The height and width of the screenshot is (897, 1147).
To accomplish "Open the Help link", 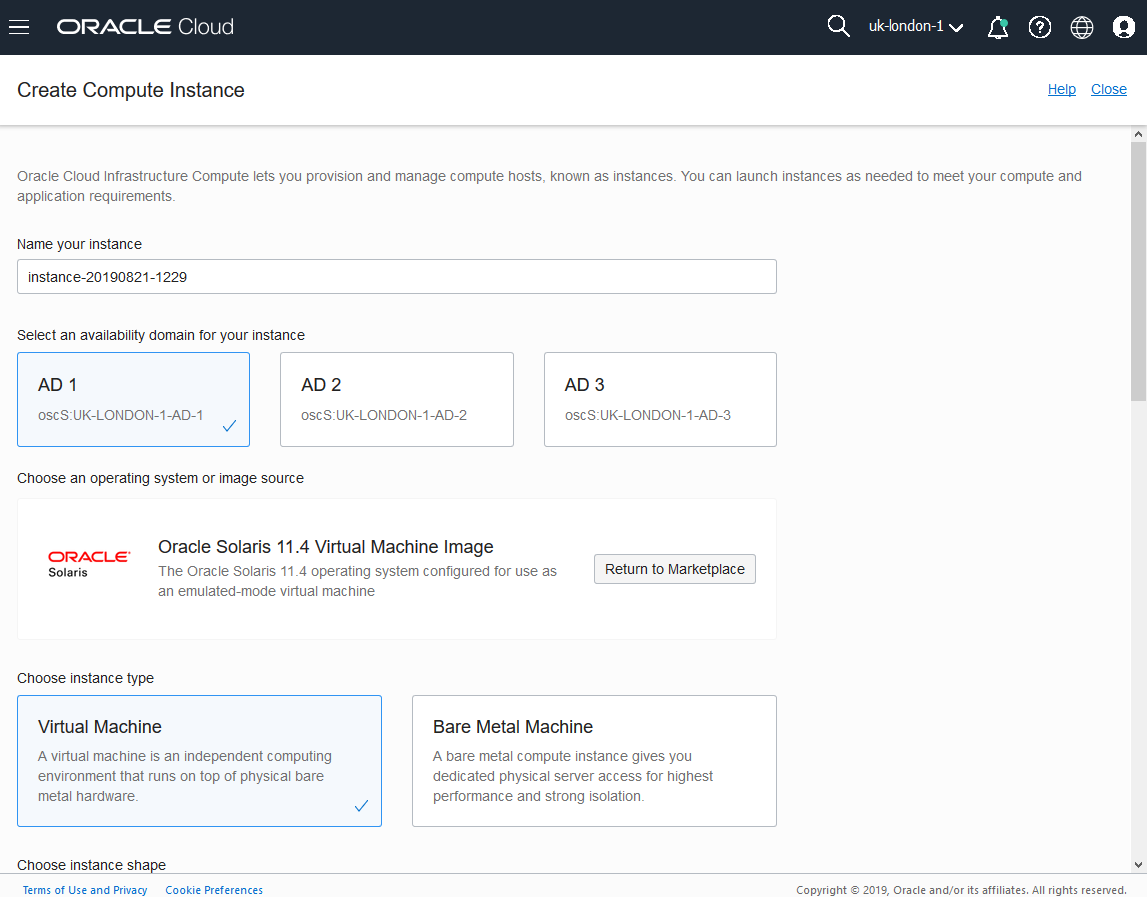I will [x=1061, y=90].
